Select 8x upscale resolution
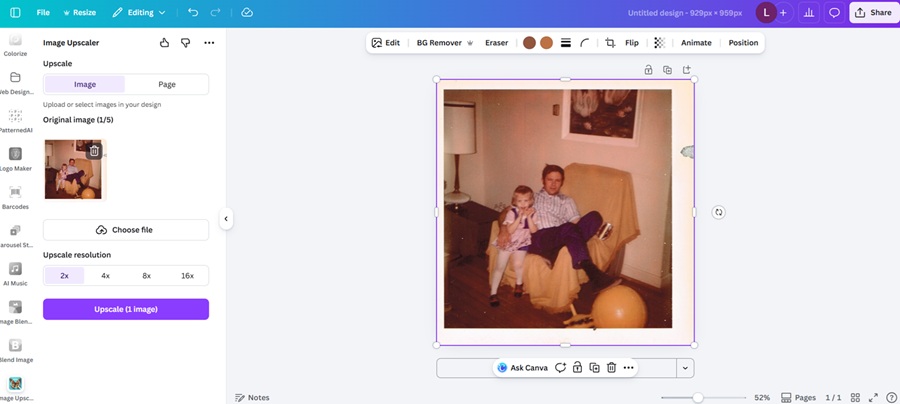The image size is (900, 404). tap(146, 275)
